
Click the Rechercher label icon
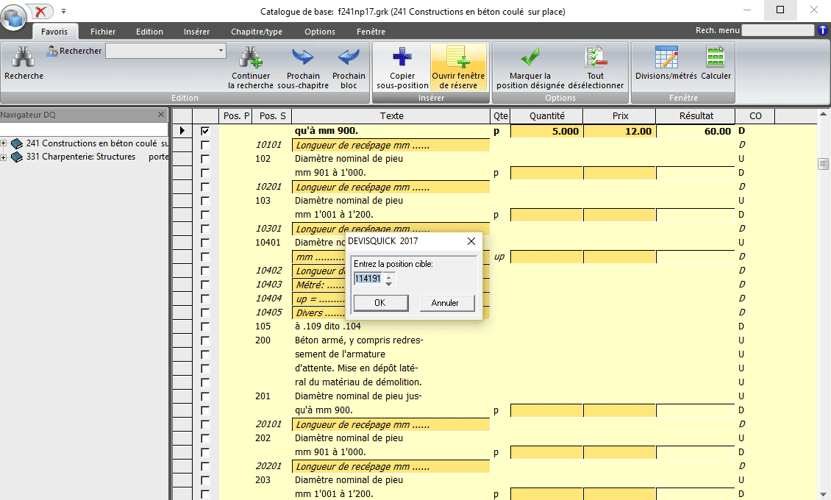[x=51, y=51]
